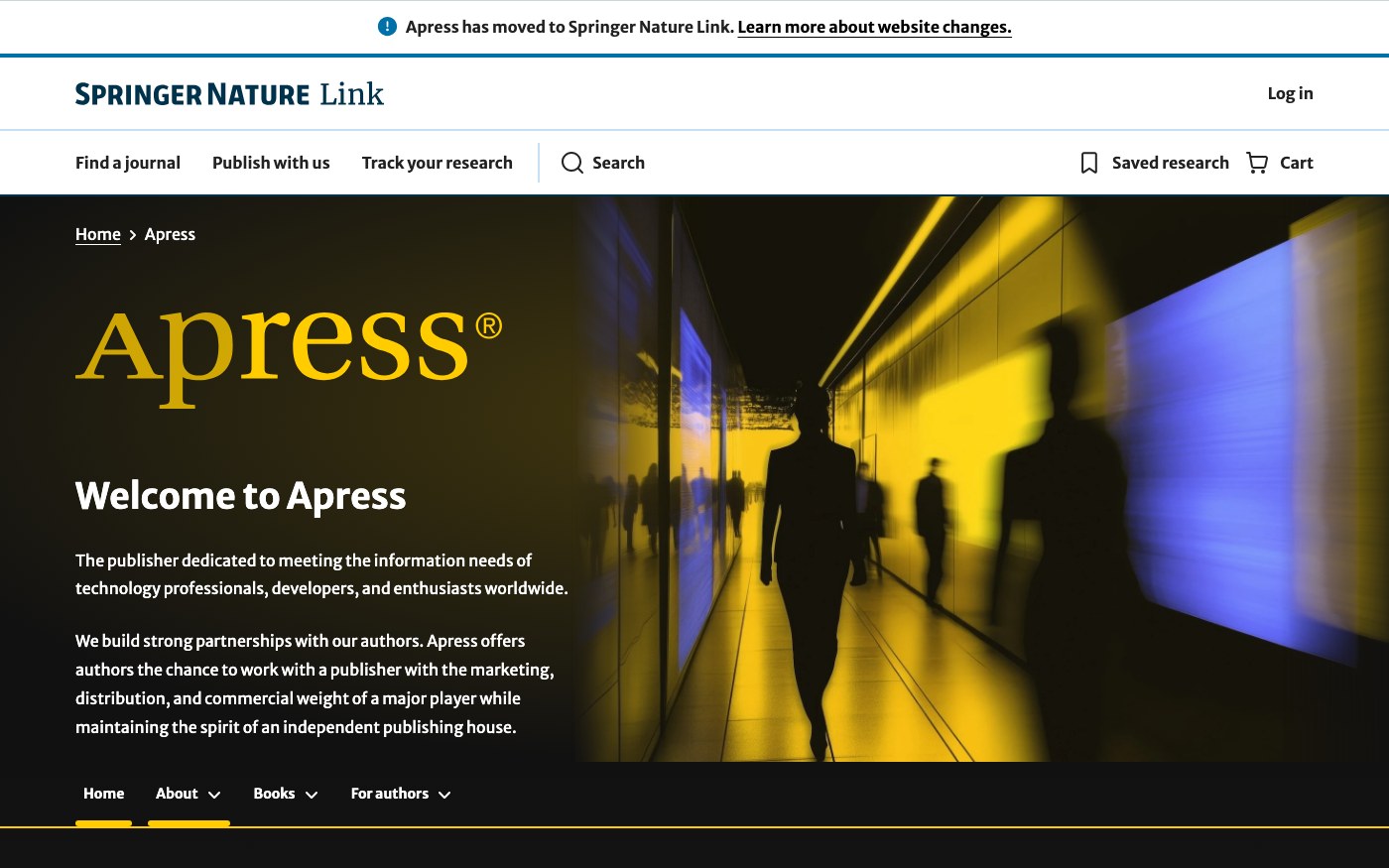Viewport: 1389px width, 868px height.
Task: Click the large Apress logo
Action: click(x=289, y=358)
